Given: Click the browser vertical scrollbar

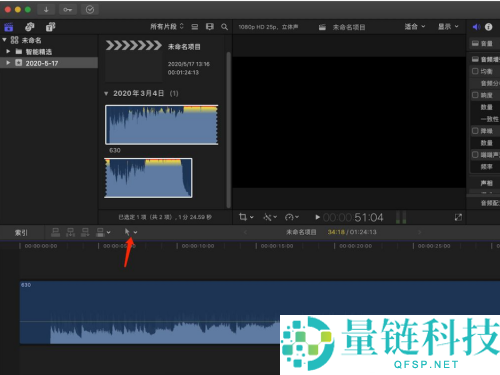Looking at the screenshot, I should click(228, 129).
